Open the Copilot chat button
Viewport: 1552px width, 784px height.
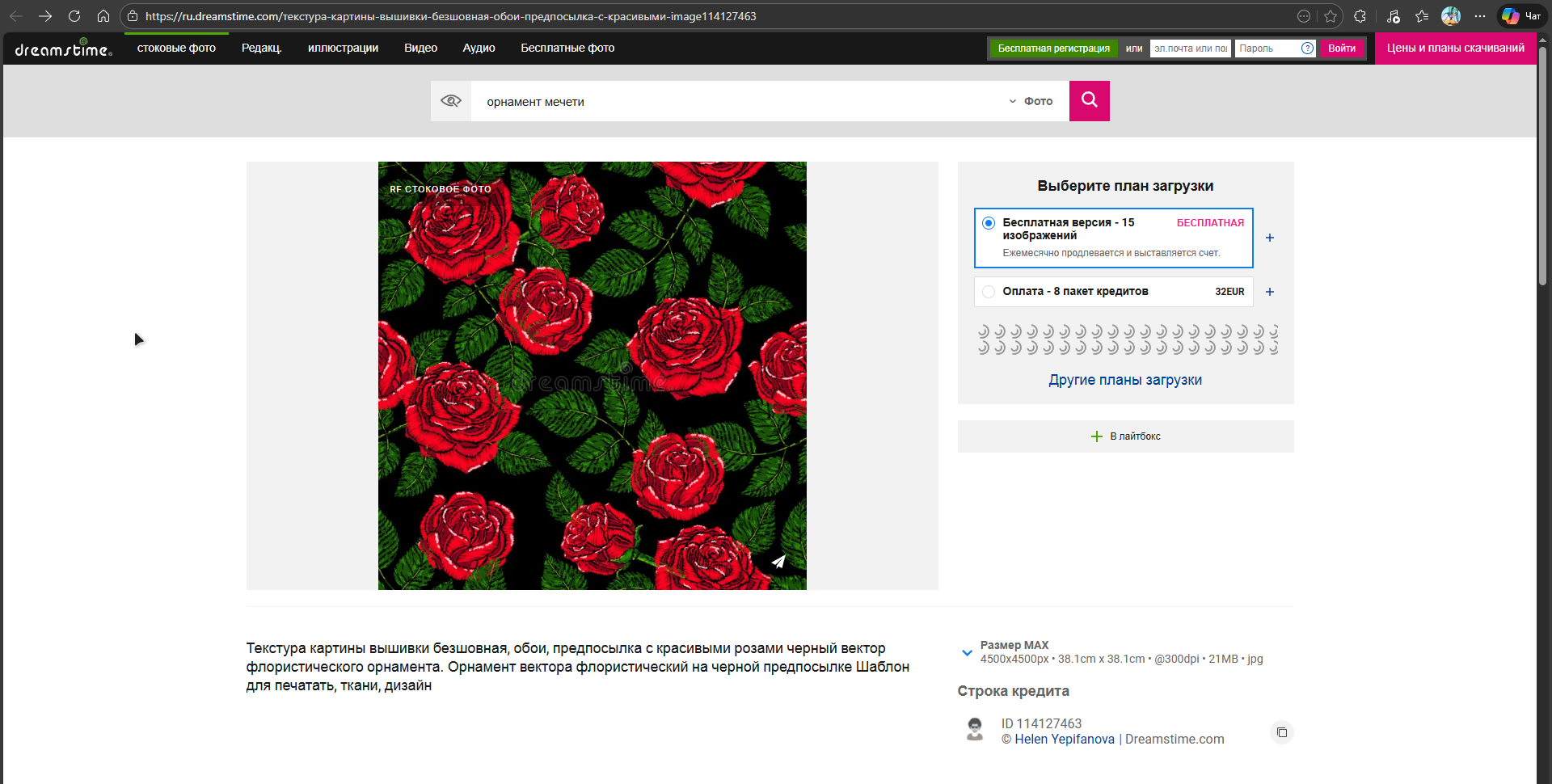click(x=1521, y=16)
